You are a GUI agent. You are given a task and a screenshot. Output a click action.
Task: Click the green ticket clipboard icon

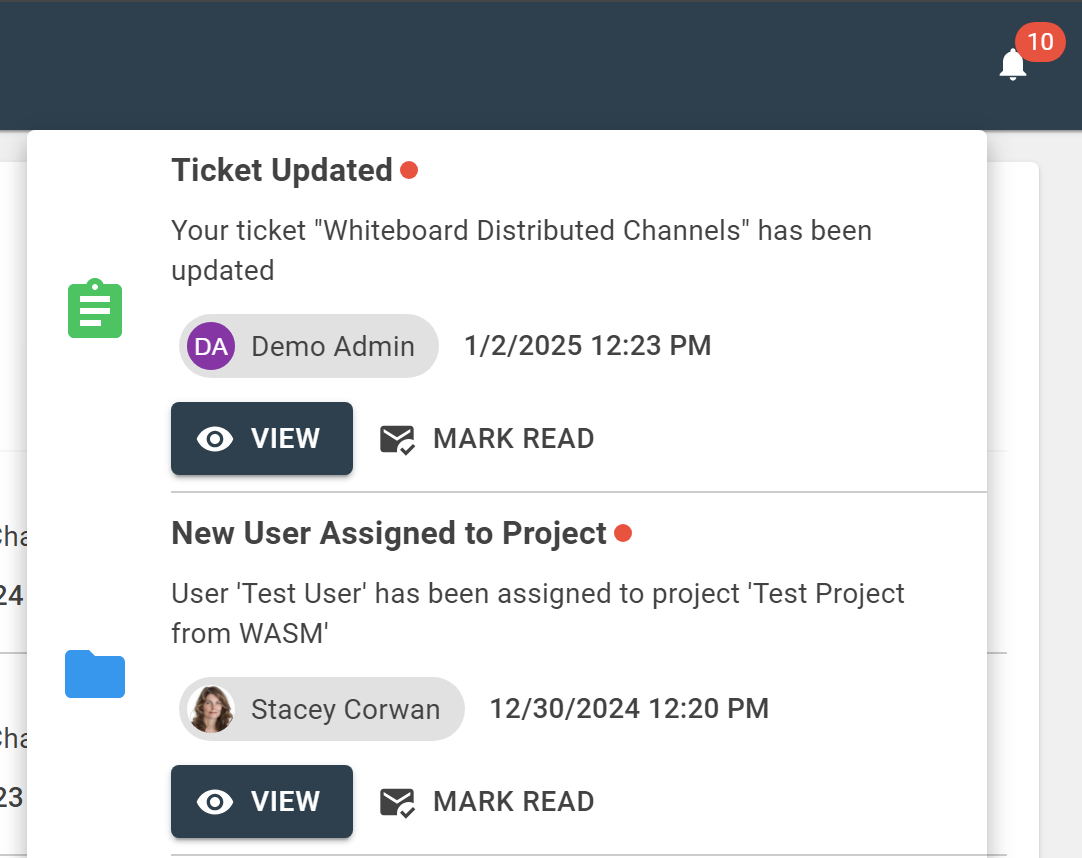coord(95,309)
